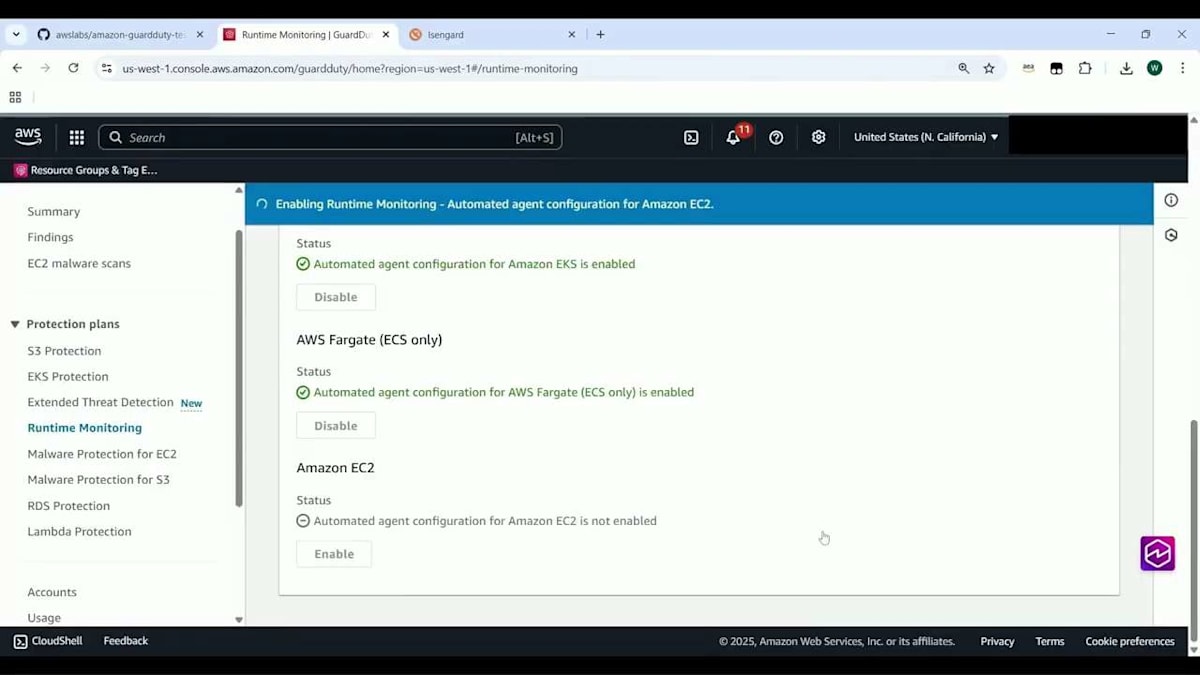Screen dimensions: 1200x675
Task: Reload the browser page
Action: point(73,68)
